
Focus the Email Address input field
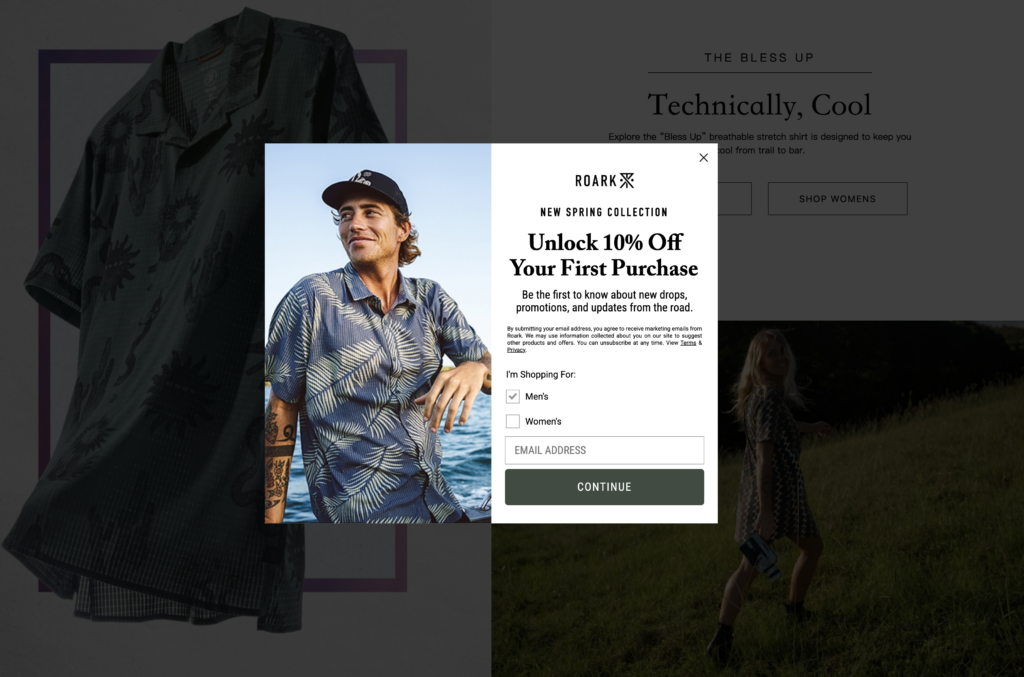(604, 450)
